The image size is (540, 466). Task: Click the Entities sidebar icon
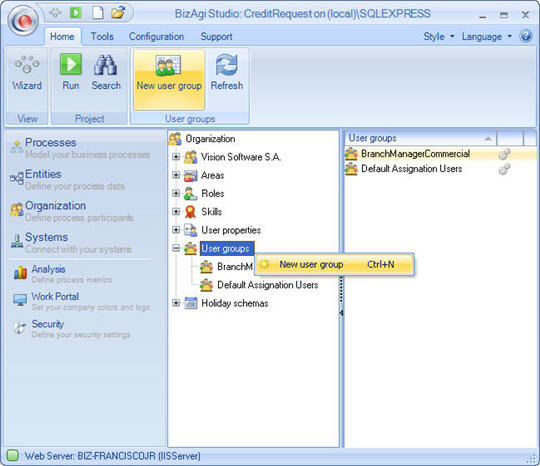coord(16,178)
